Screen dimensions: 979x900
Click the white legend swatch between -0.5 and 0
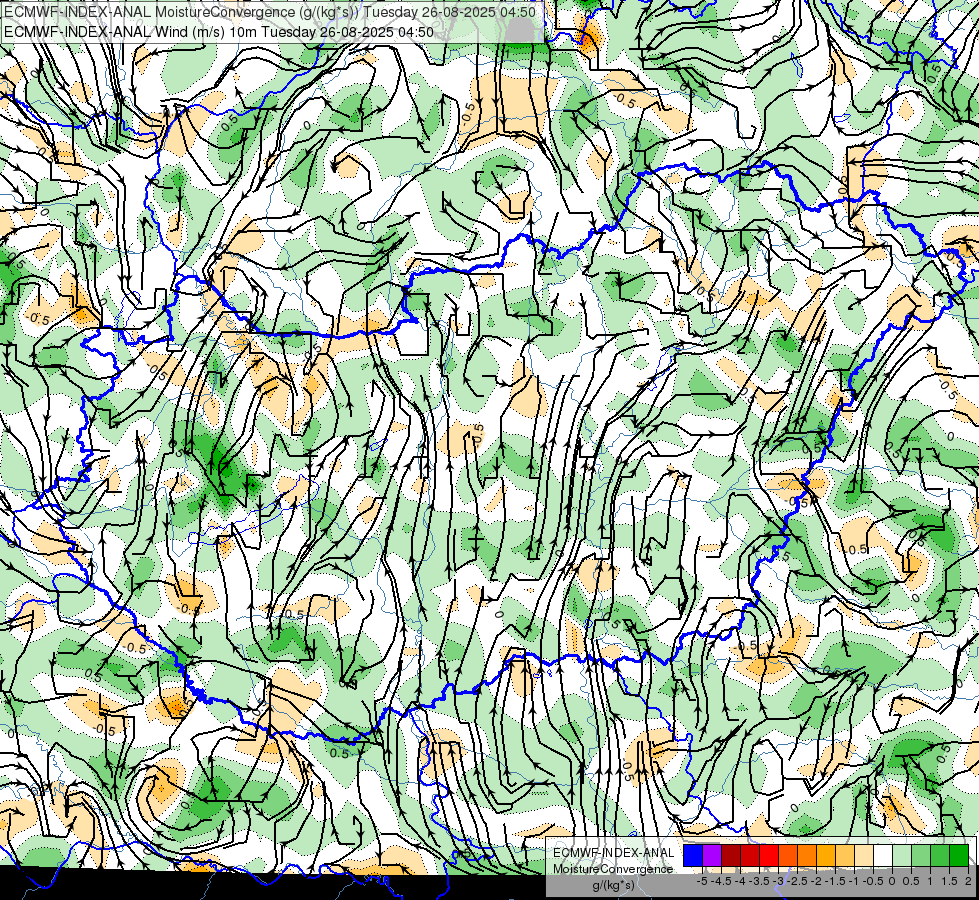883,855
